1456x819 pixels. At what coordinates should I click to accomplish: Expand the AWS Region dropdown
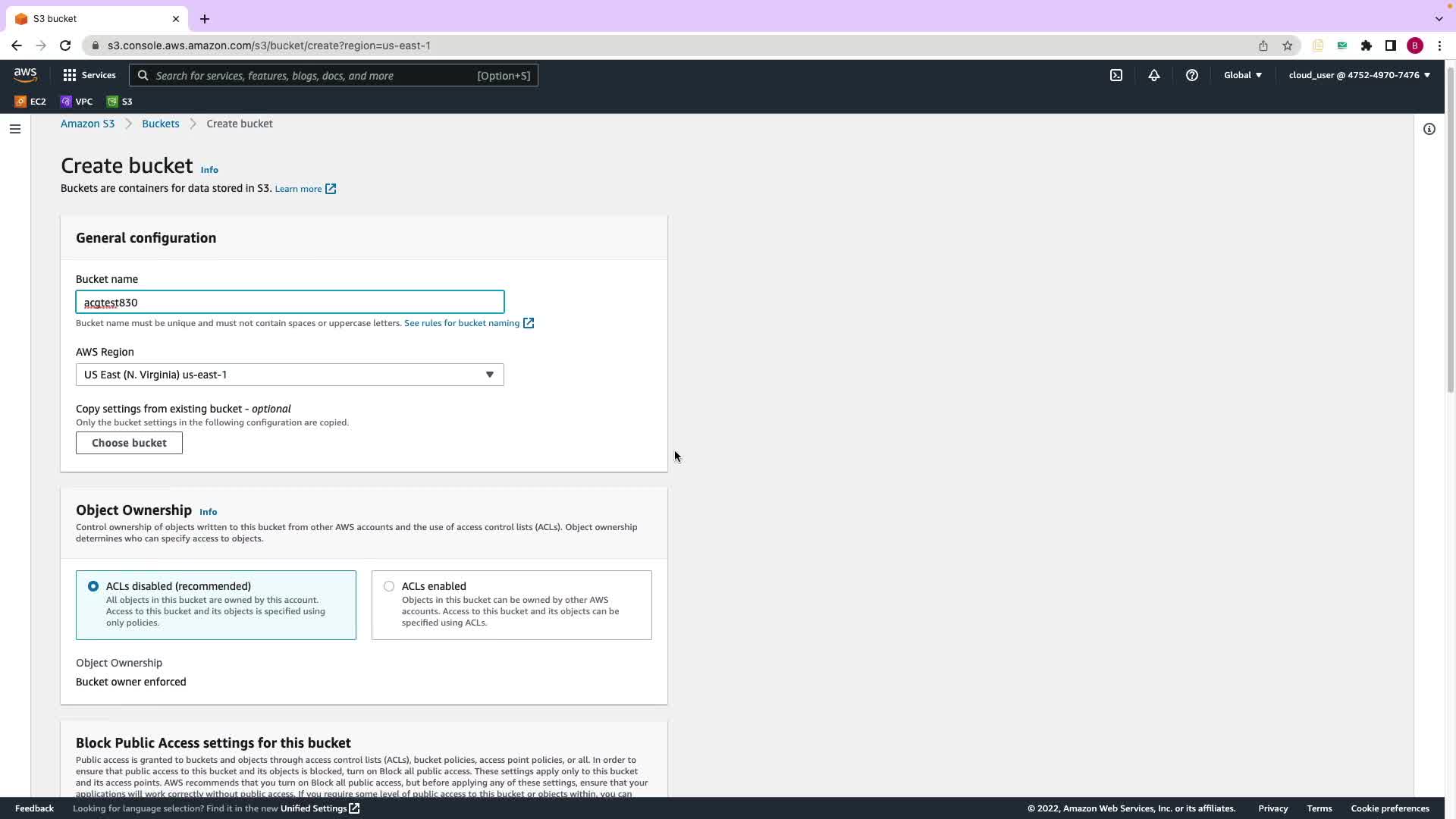pos(290,375)
